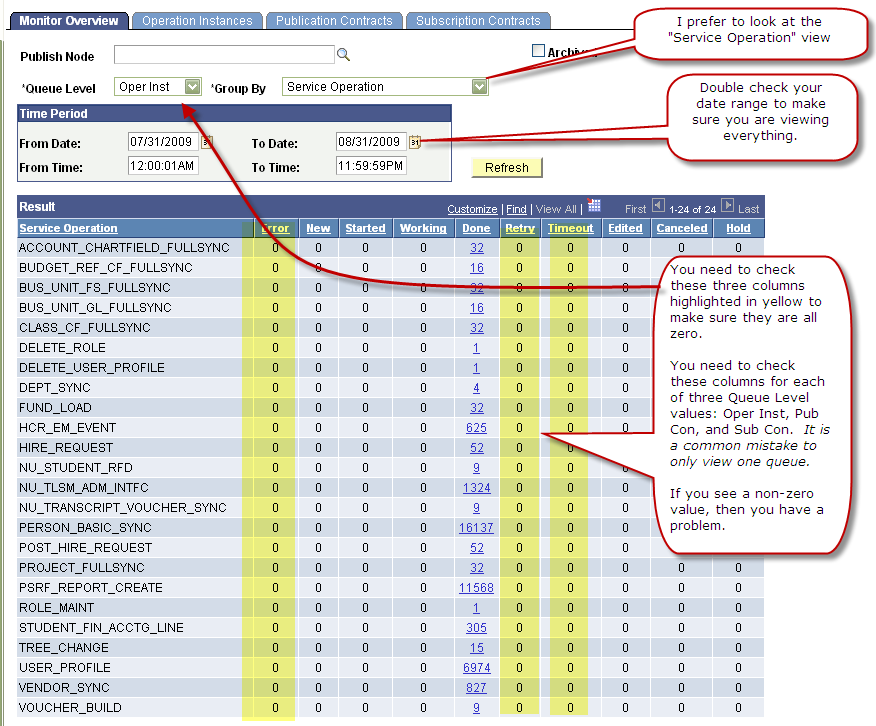
Task: Open Done count 9 for NU_TRANSCRIPT_VOUCHER_SYNC
Action: 476,508
